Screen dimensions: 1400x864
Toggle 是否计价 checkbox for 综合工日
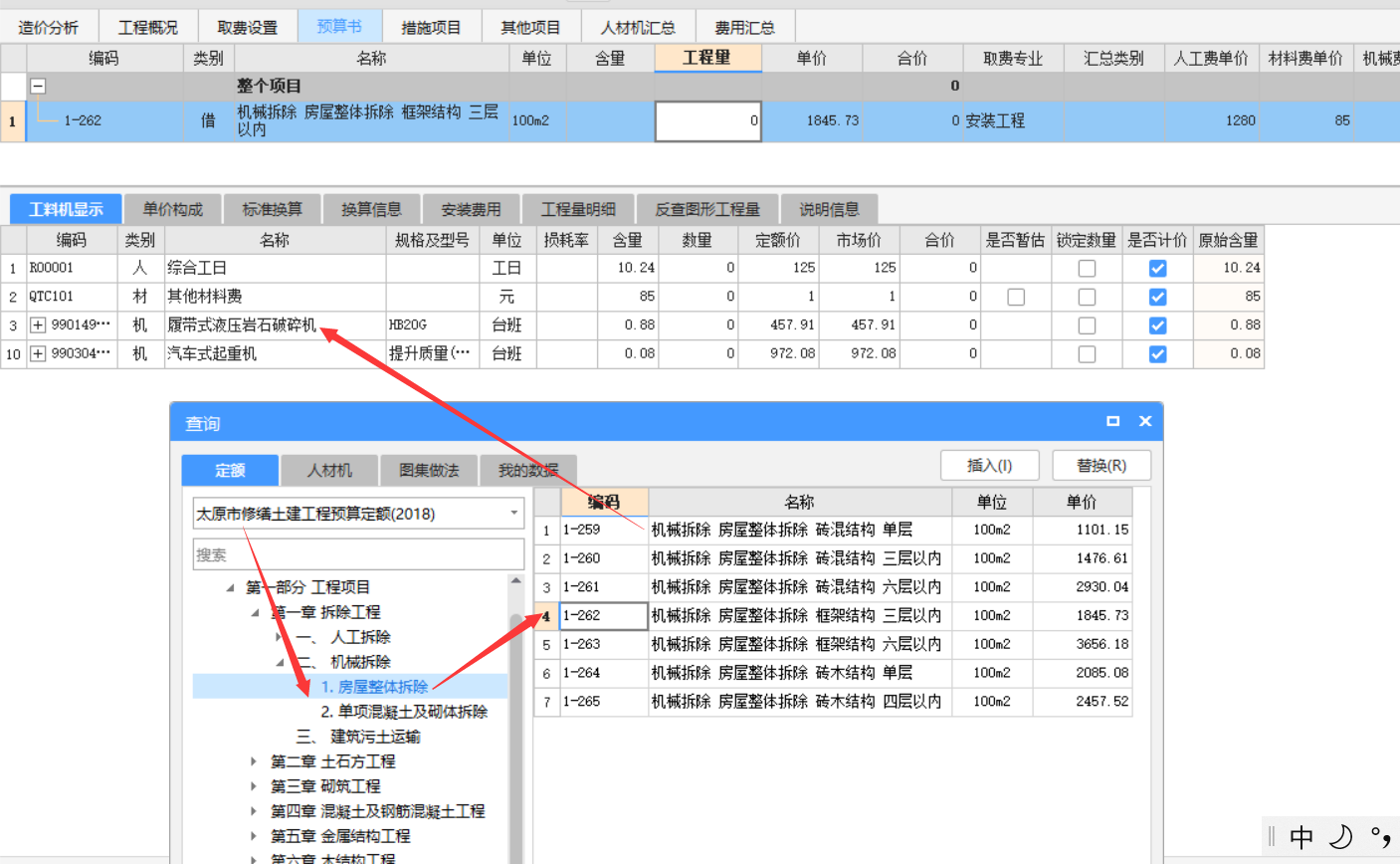[x=1157, y=269]
